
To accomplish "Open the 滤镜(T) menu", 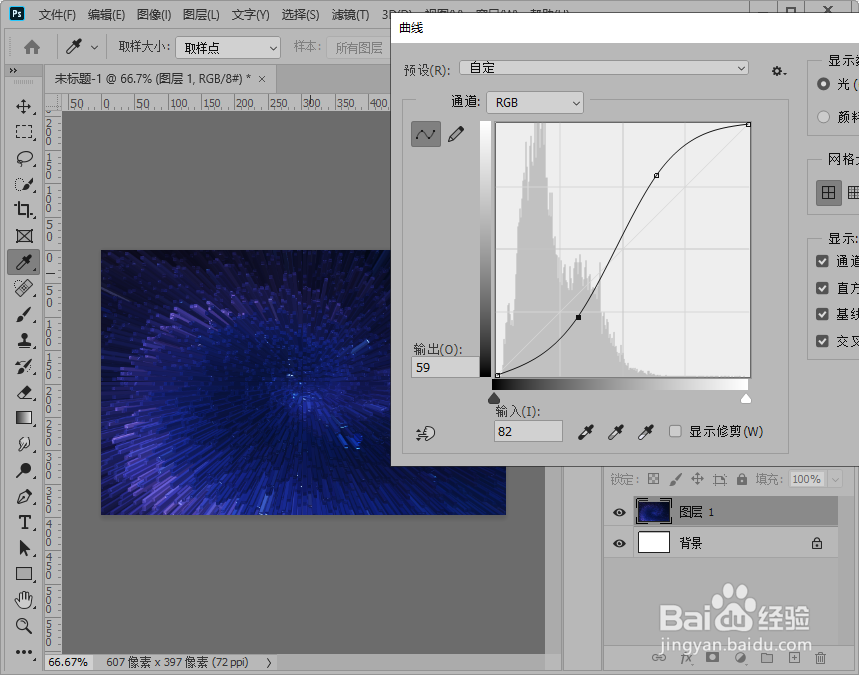I will [350, 15].
